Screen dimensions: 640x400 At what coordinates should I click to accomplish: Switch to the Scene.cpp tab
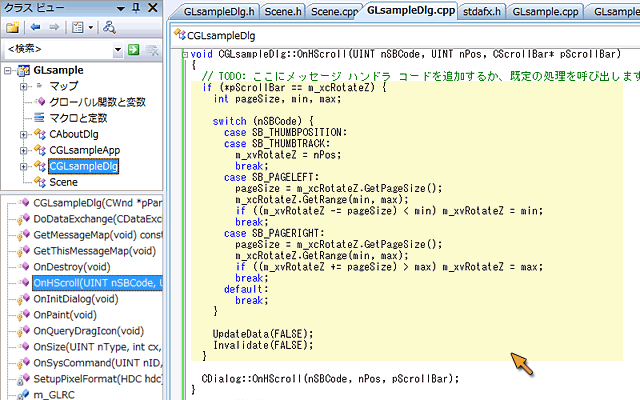pyautogui.click(x=334, y=12)
